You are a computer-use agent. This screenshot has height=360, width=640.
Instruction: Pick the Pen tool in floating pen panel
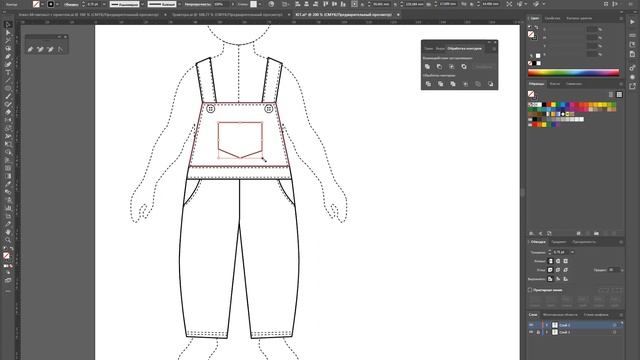coord(30,49)
